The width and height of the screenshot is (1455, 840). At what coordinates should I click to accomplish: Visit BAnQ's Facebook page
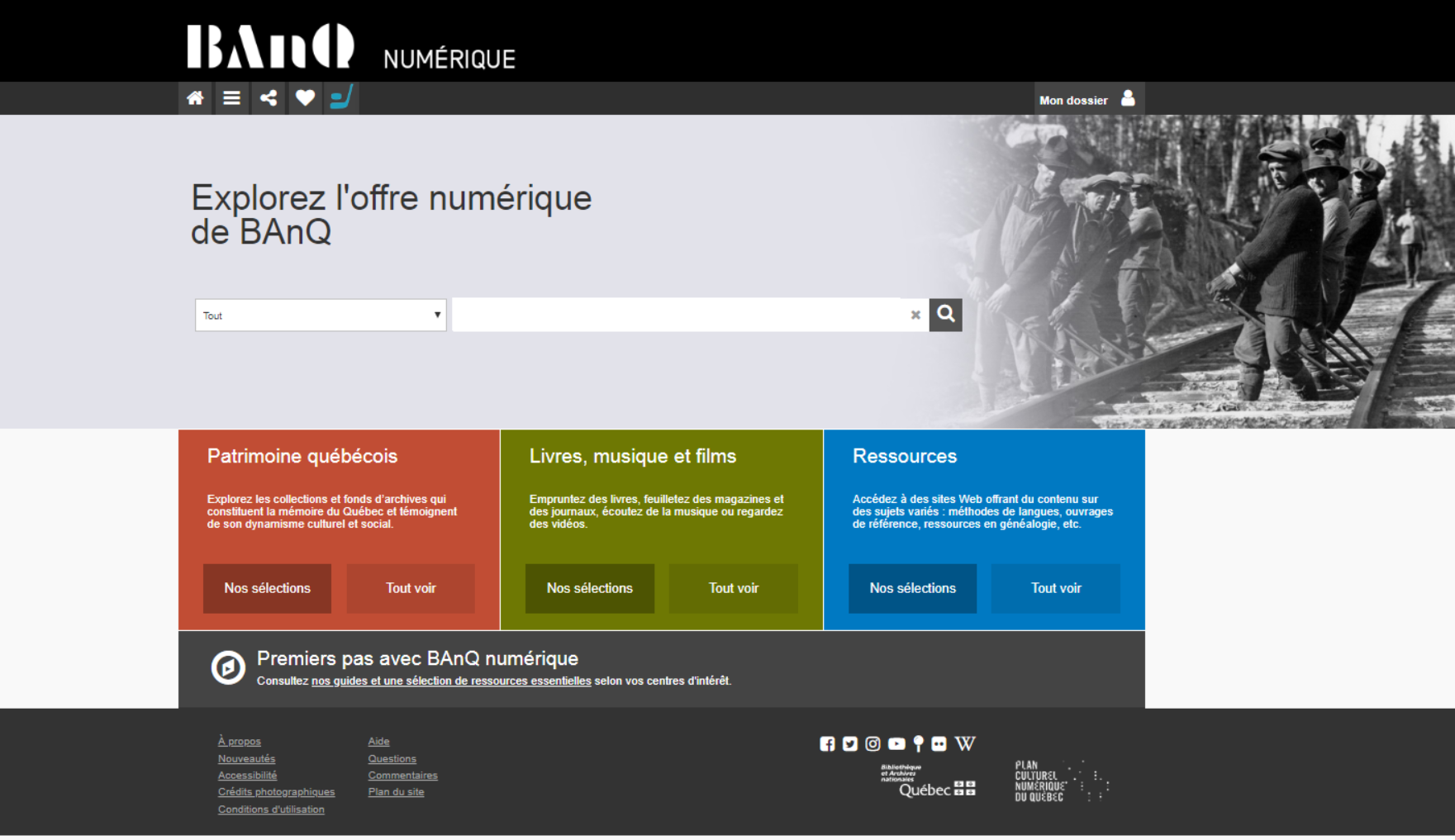click(829, 743)
